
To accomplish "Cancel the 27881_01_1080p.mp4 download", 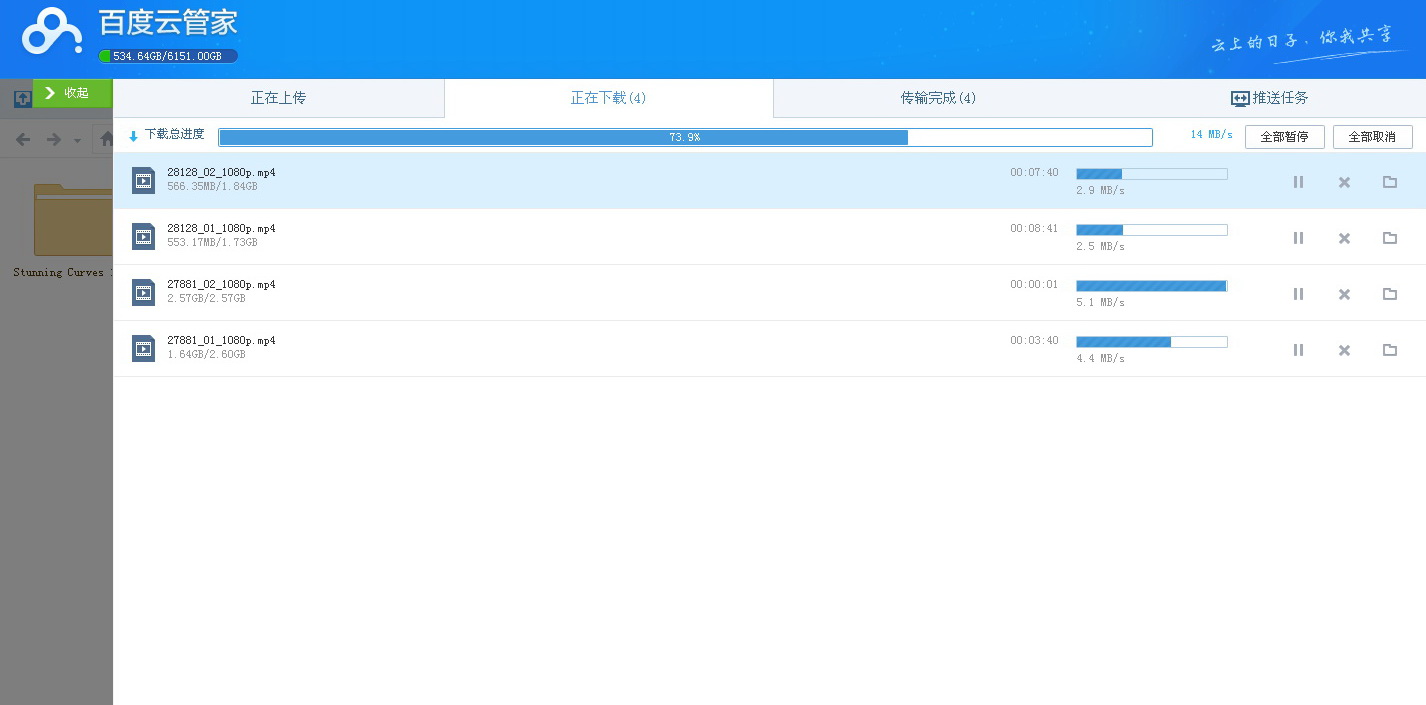I will [1344, 350].
